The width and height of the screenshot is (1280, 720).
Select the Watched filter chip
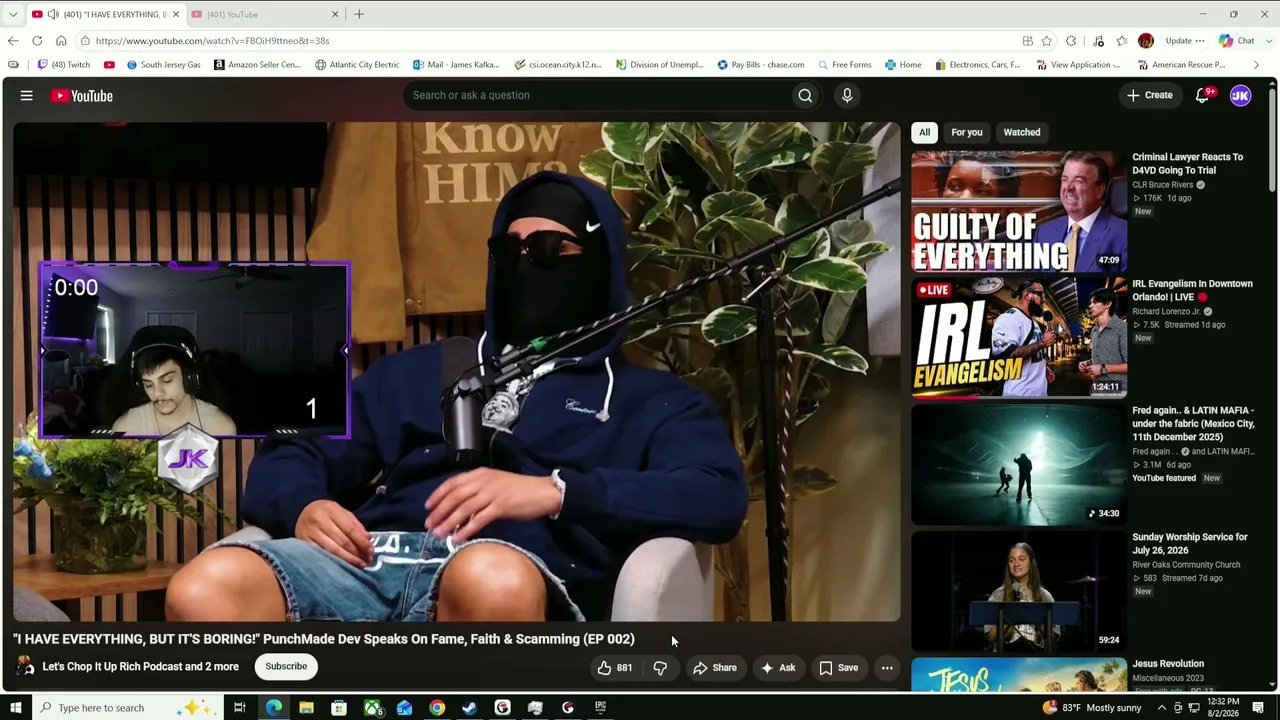click(1021, 132)
